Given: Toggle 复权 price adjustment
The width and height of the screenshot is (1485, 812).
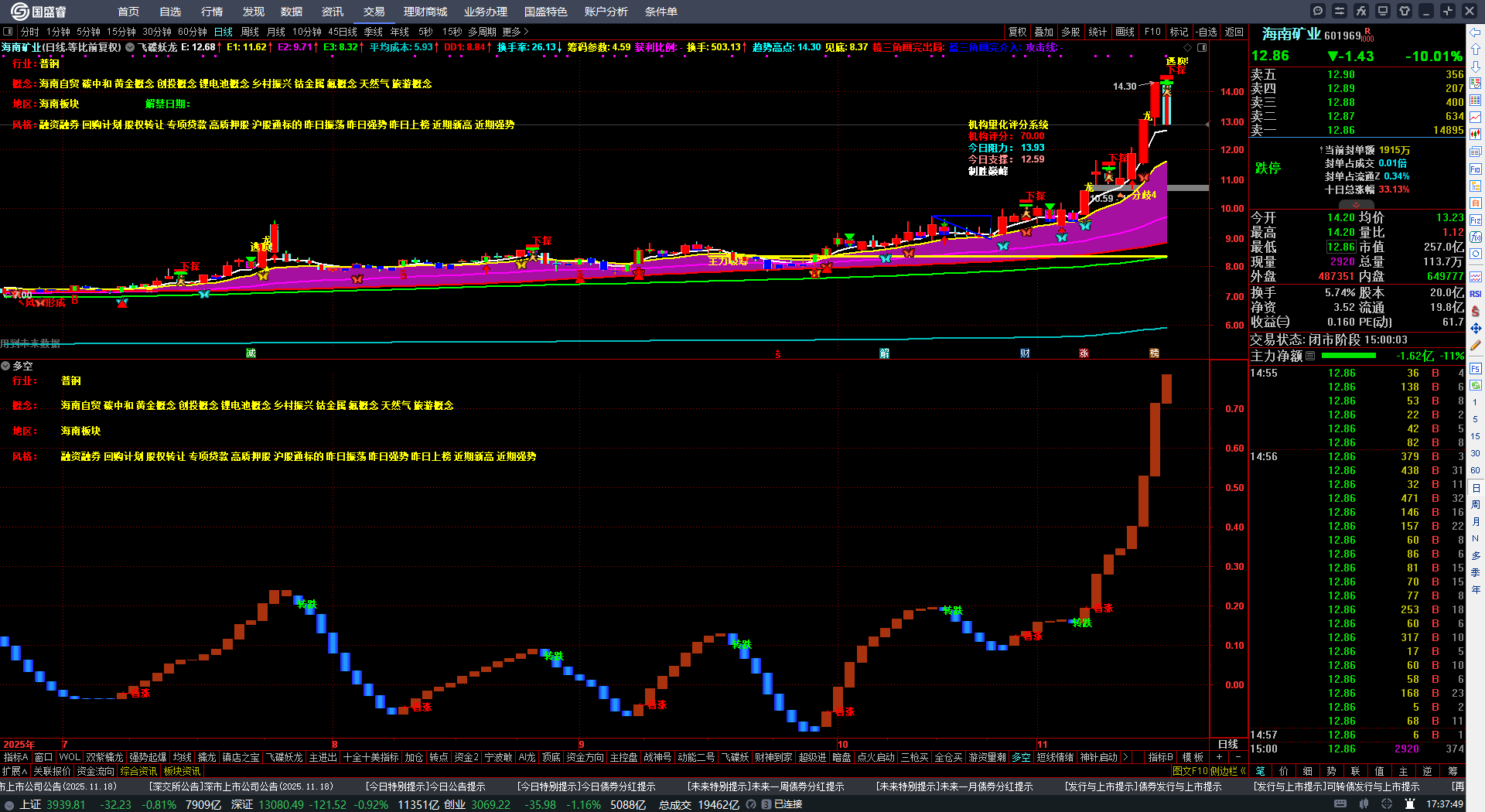Looking at the screenshot, I should point(1018,32).
